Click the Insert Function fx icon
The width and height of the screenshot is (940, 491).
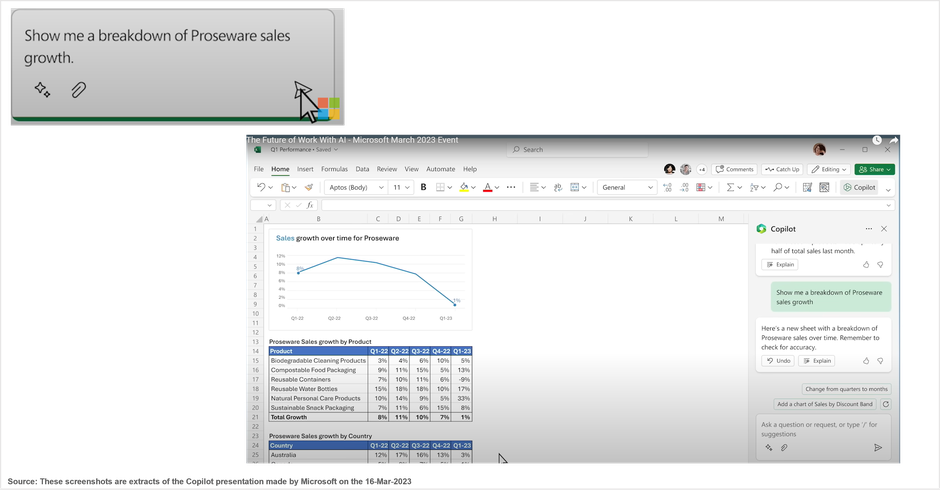point(310,205)
